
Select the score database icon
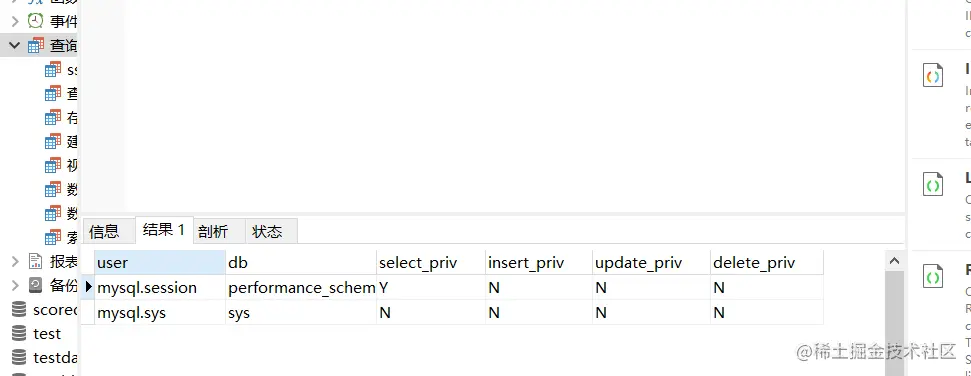[19, 309]
